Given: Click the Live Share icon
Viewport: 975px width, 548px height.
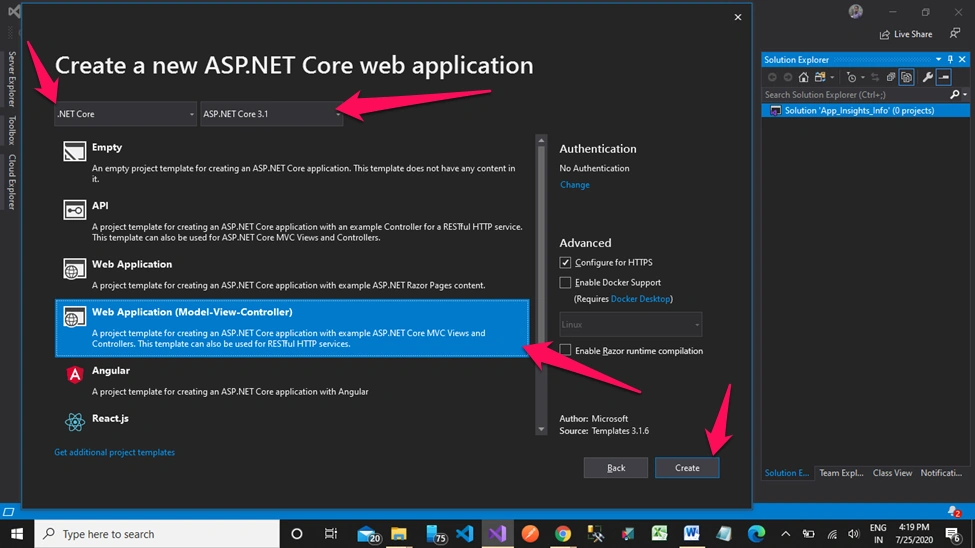Looking at the screenshot, I should pyautogui.click(x=884, y=34).
